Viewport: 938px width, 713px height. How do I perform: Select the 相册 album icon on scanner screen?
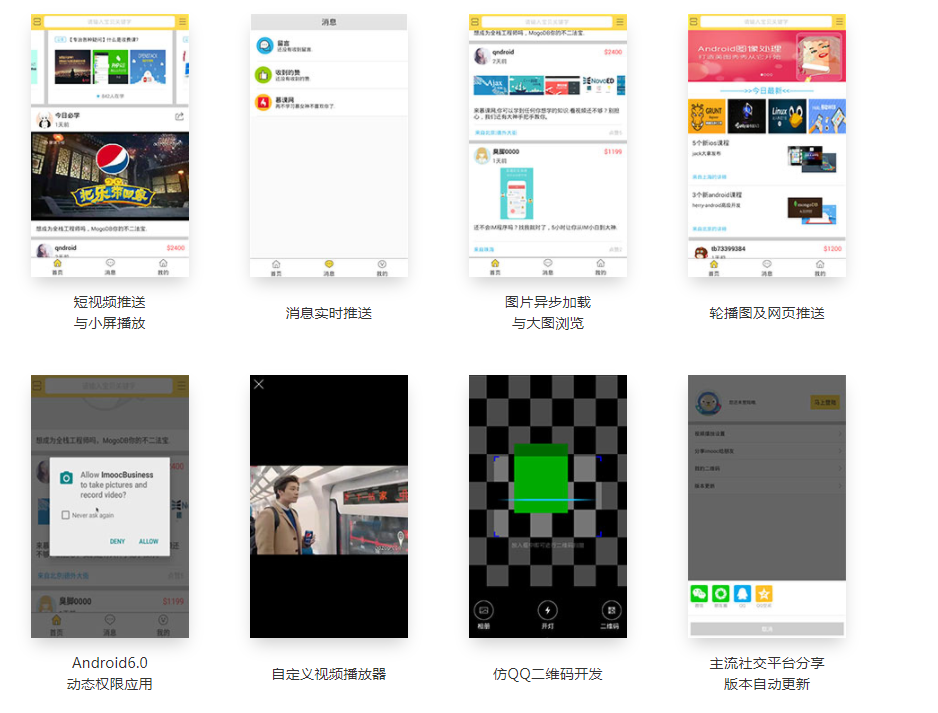(x=483, y=609)
